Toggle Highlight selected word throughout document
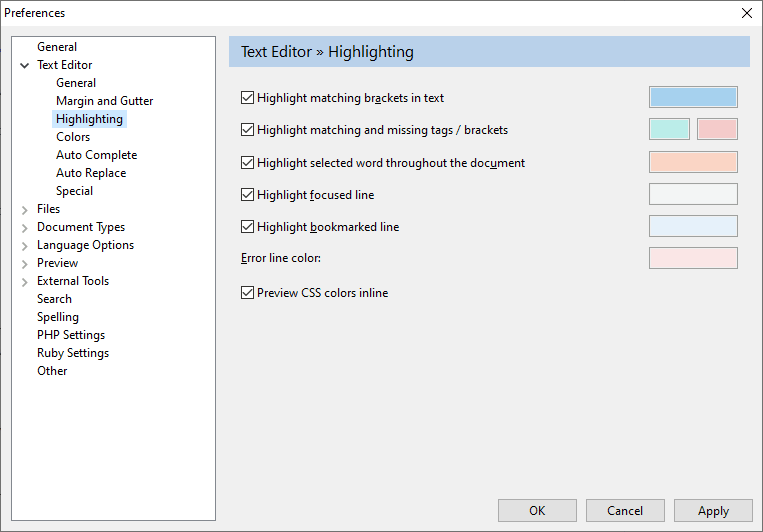763x532 pixels. click(x=248, y=163)
